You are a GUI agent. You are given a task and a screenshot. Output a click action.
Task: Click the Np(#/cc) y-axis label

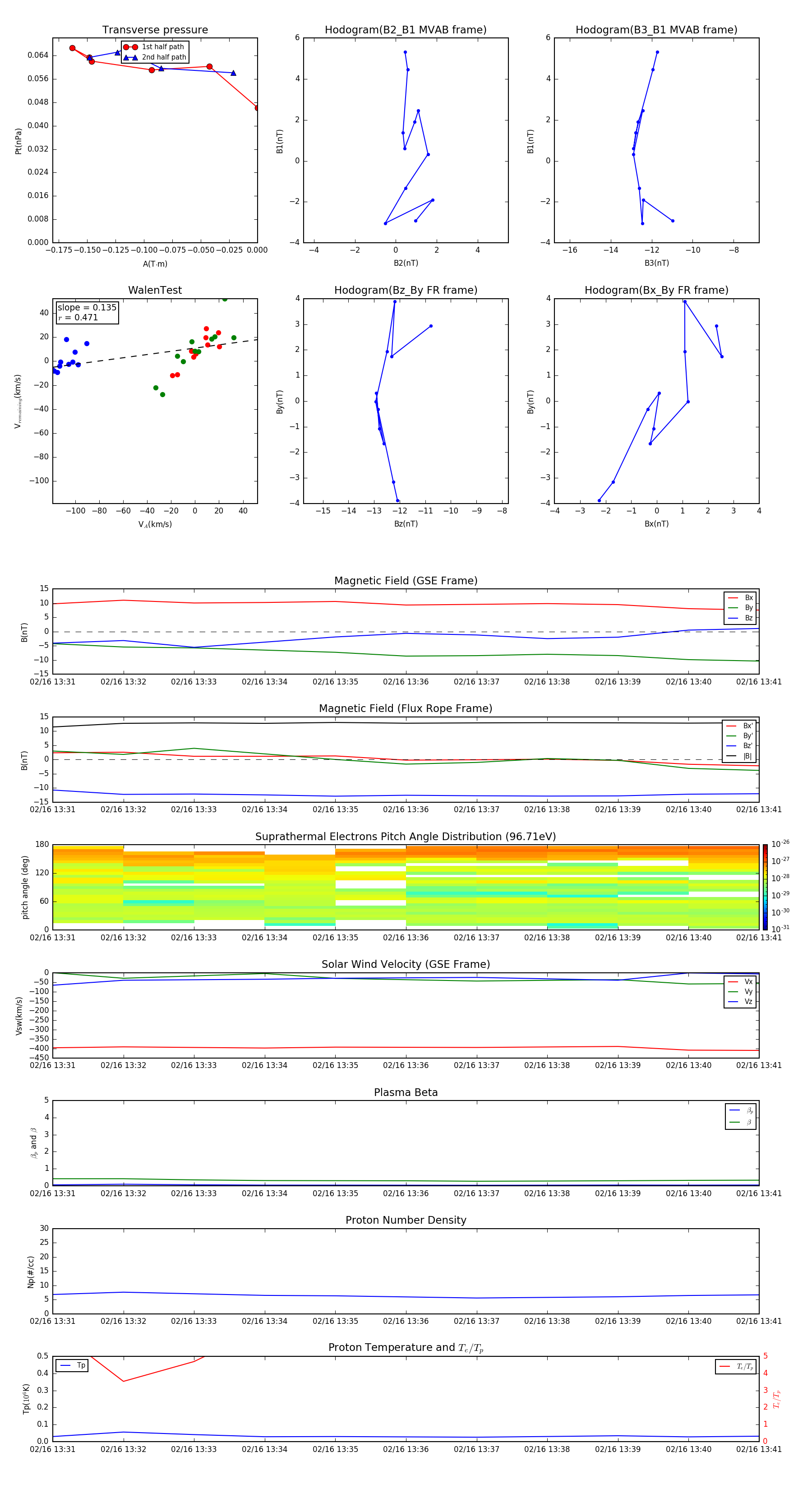click(31, 1272)
